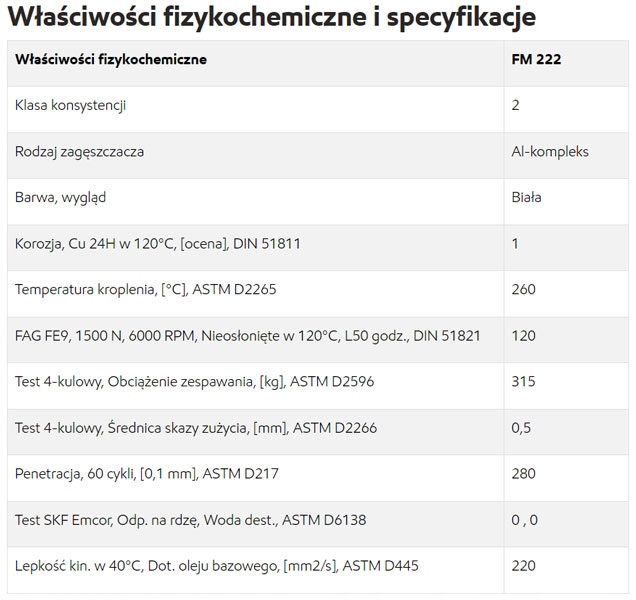Click the Właściwości fizykochemiczne column header
636x600 pixels.
111,59
